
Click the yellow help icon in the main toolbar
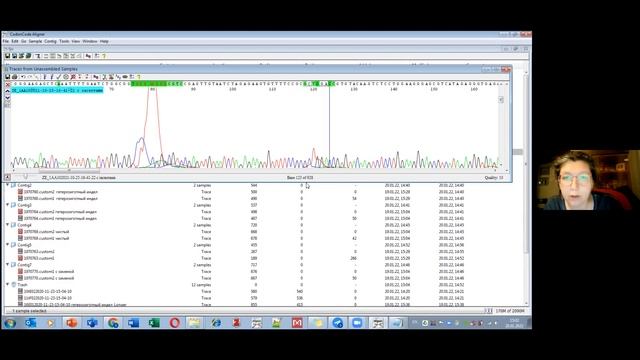tap(104, 56)
